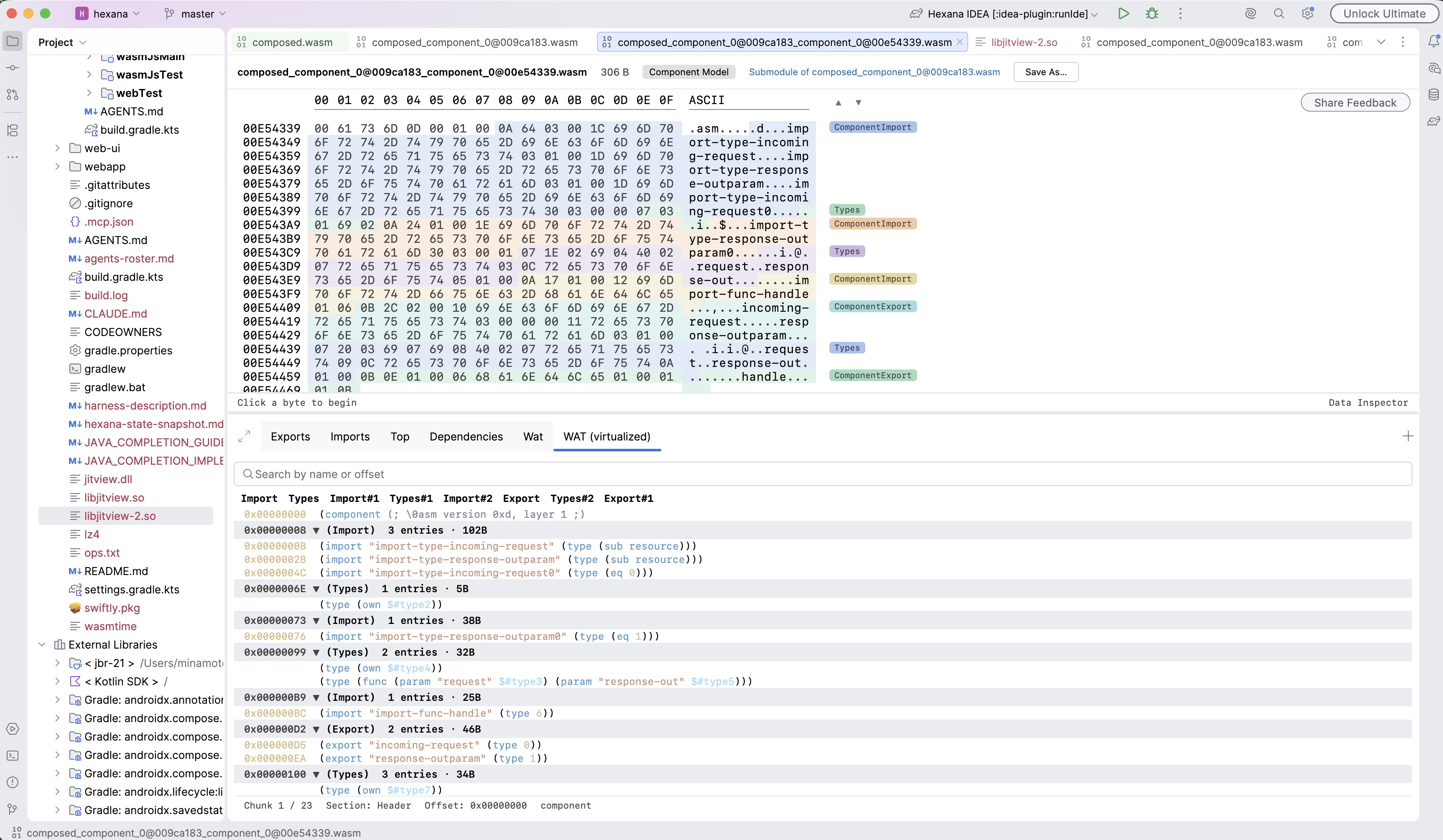Open the Database tool window icon

tap(1433, 95)
